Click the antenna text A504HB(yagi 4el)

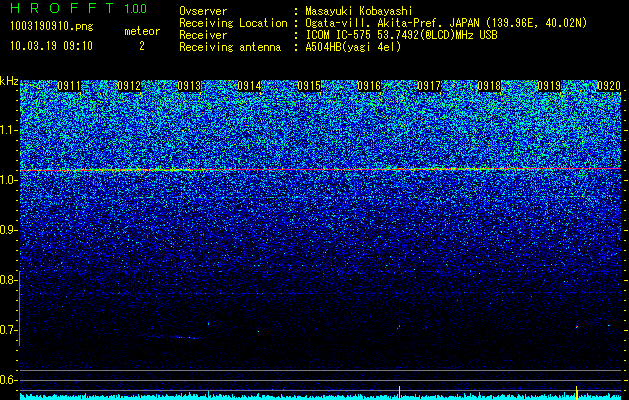[x=353, y=47]
